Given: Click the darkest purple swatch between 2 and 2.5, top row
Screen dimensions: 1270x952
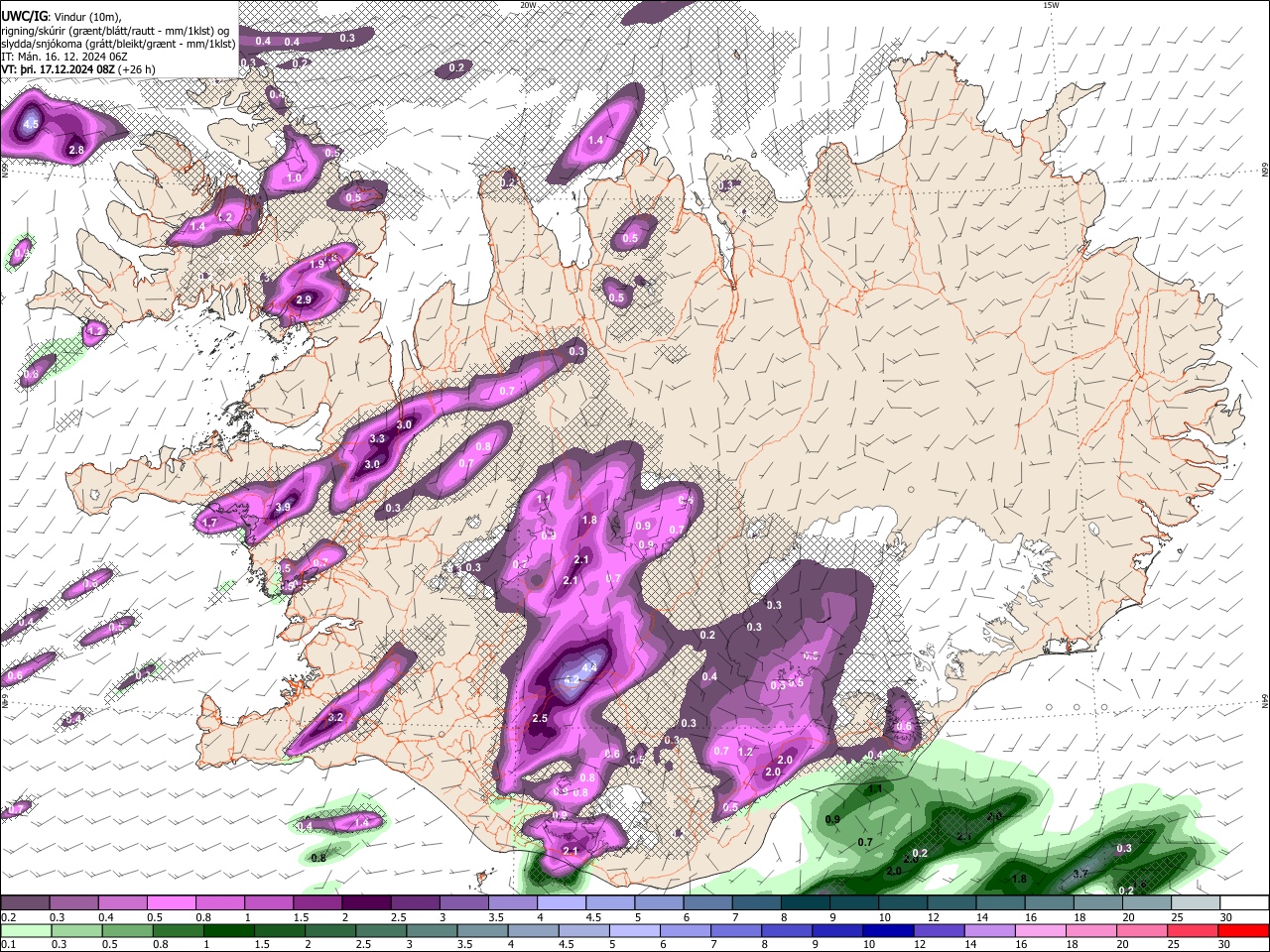Looking at the screenshot, I should click(367, 902).
